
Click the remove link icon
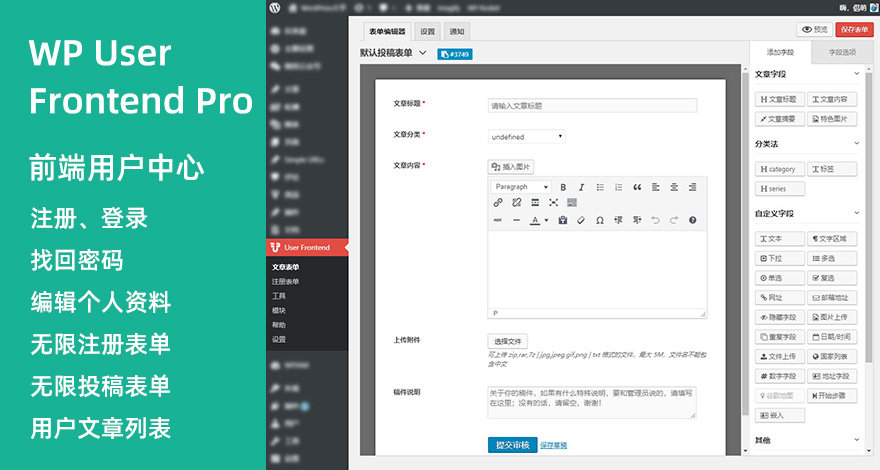[516, 203]
